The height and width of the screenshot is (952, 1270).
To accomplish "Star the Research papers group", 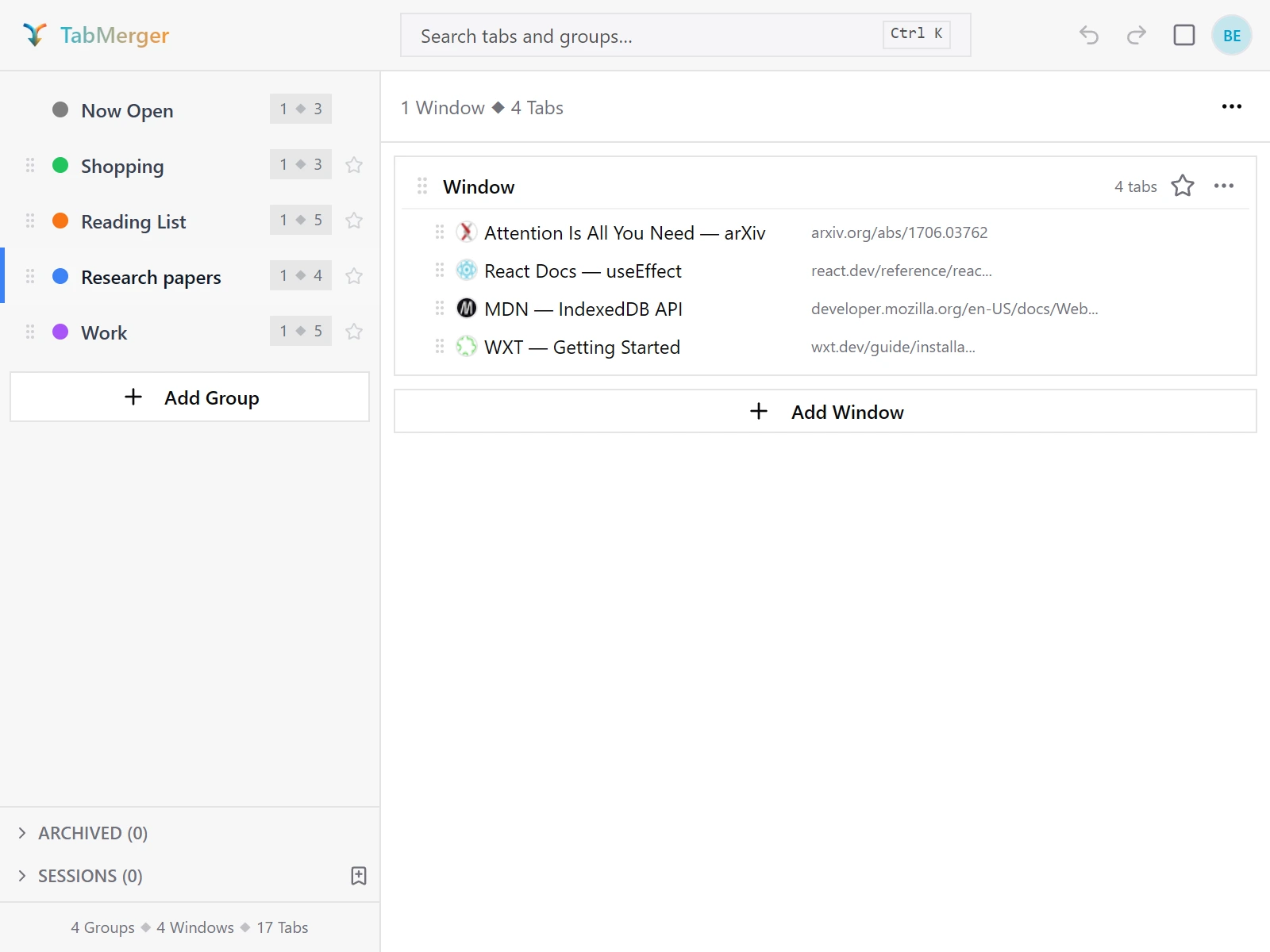I will coord(354,276).
